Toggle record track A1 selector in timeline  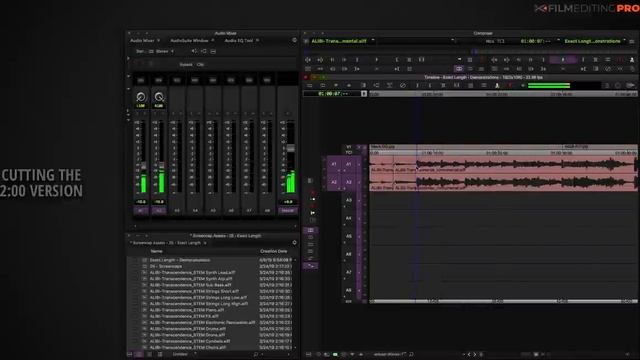pos(349,164)
